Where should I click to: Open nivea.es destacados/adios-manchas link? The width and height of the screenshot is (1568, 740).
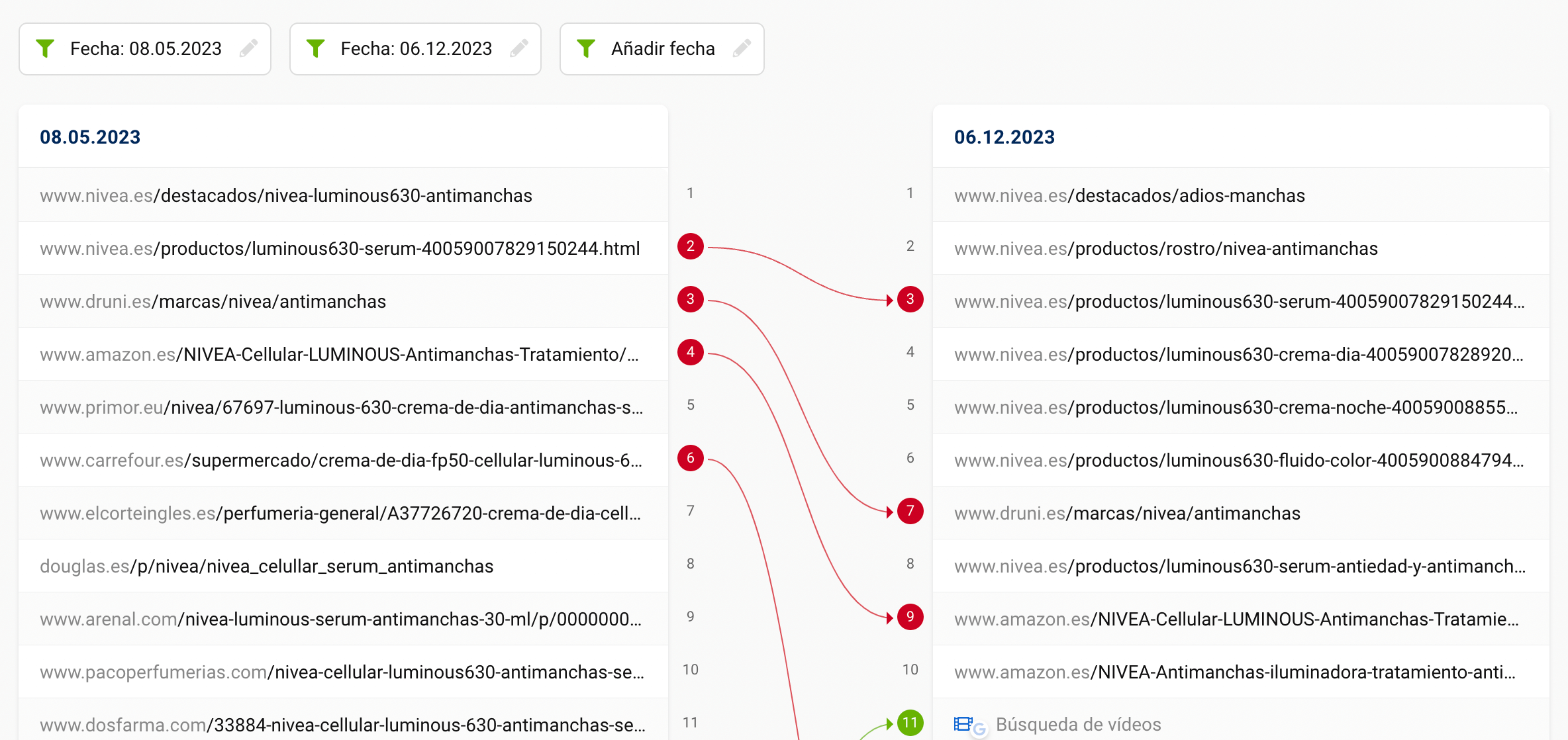pyautogui.click(x=1130, y=196)
